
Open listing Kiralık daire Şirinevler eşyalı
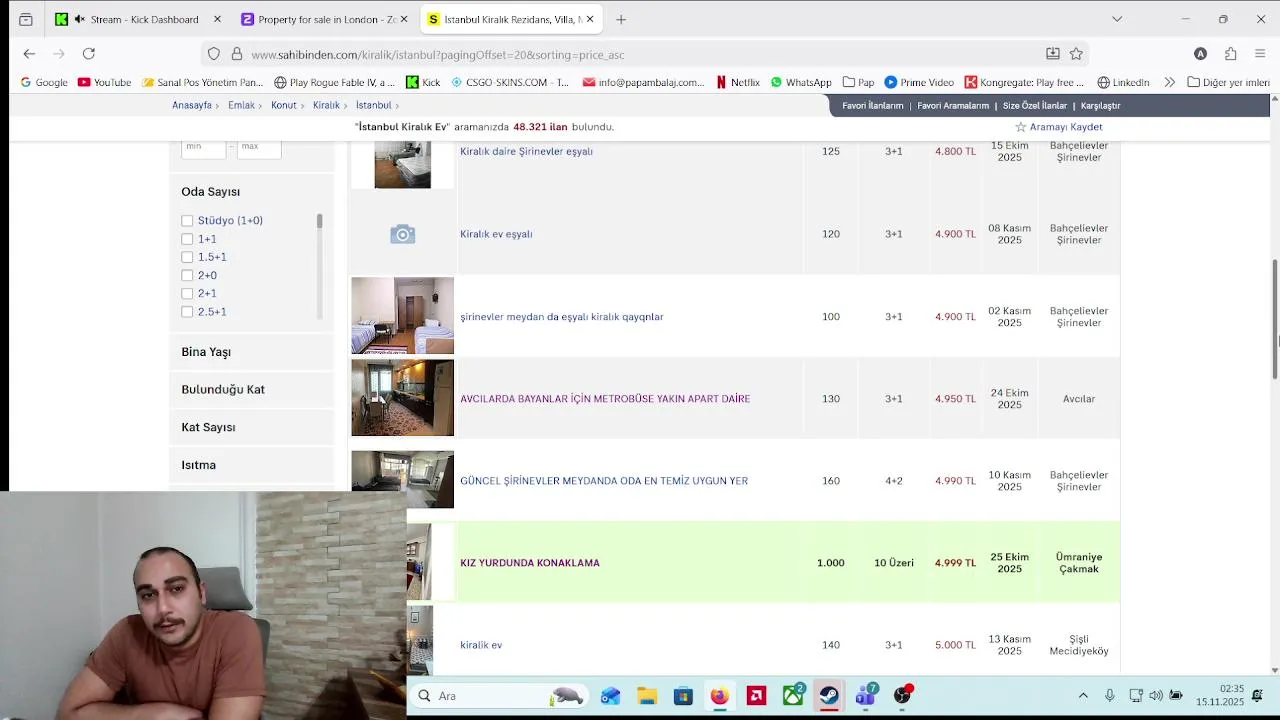click(x=526, y=151)
